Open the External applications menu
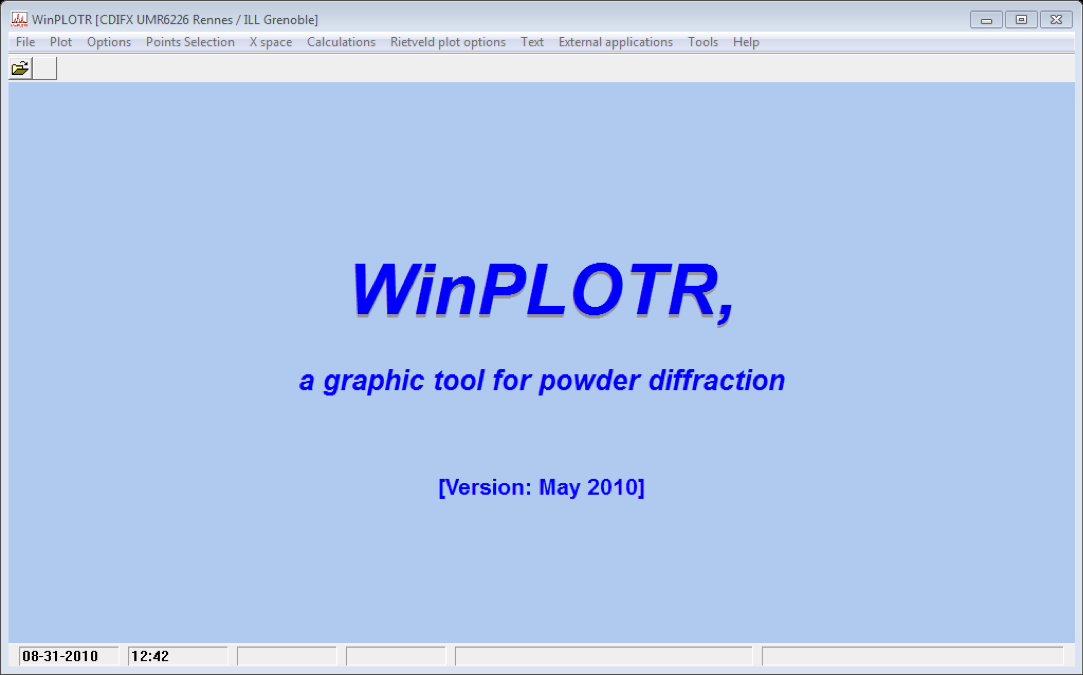Viewport: 1083px width, 675px height. [x=615, y=42]
